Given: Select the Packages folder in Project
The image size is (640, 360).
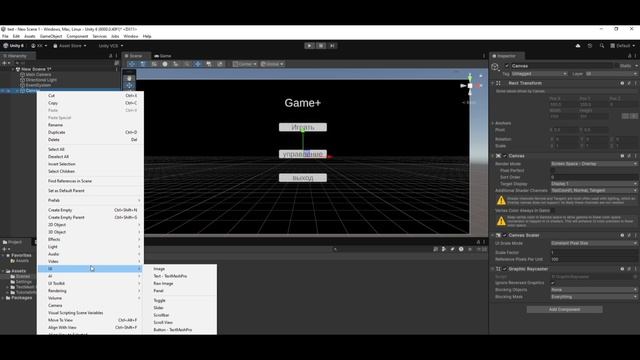Looking at the screenshot, I should tap(21, 298).
